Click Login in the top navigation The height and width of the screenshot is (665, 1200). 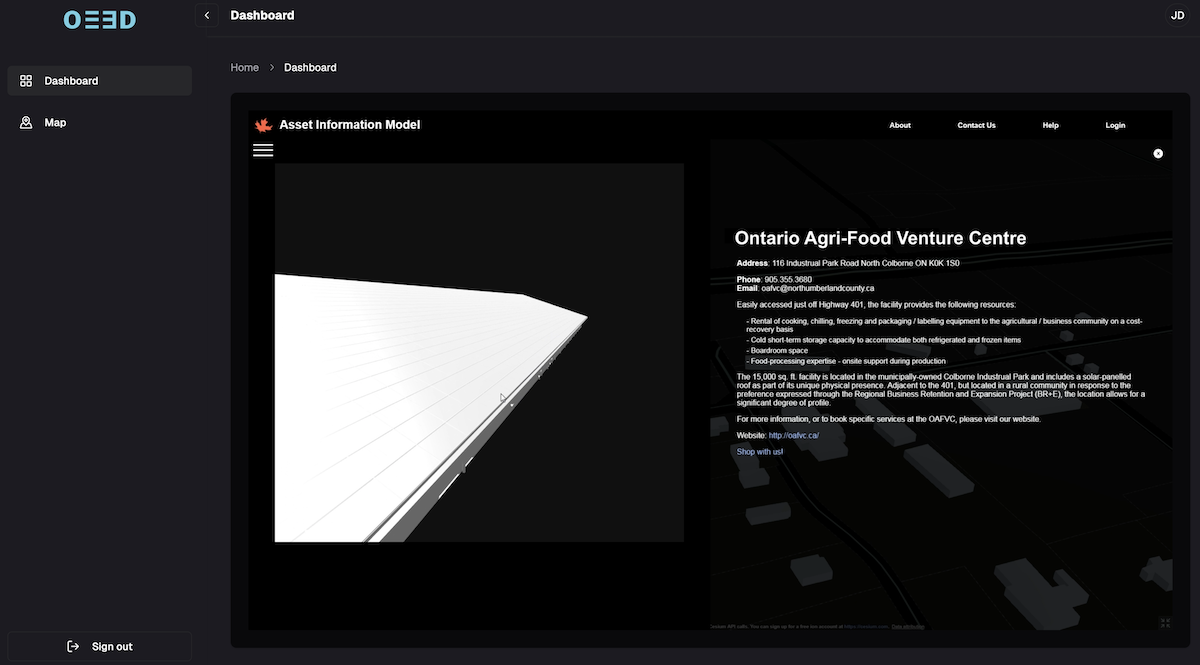1115,125
